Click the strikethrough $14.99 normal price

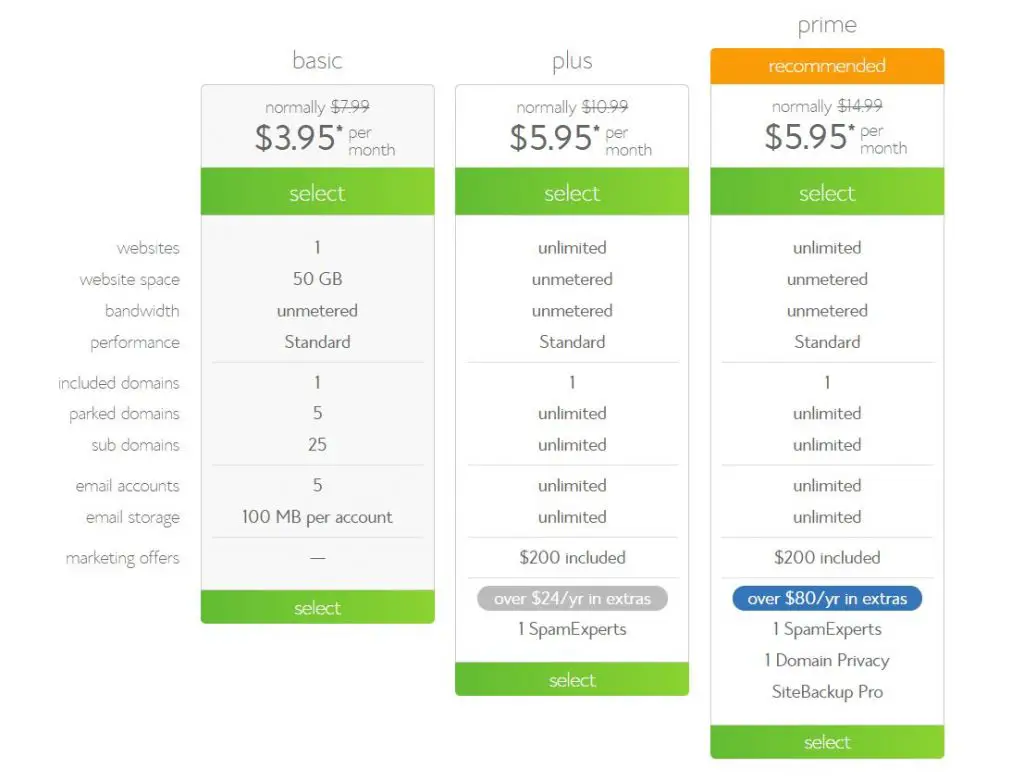tap(859, 106)
